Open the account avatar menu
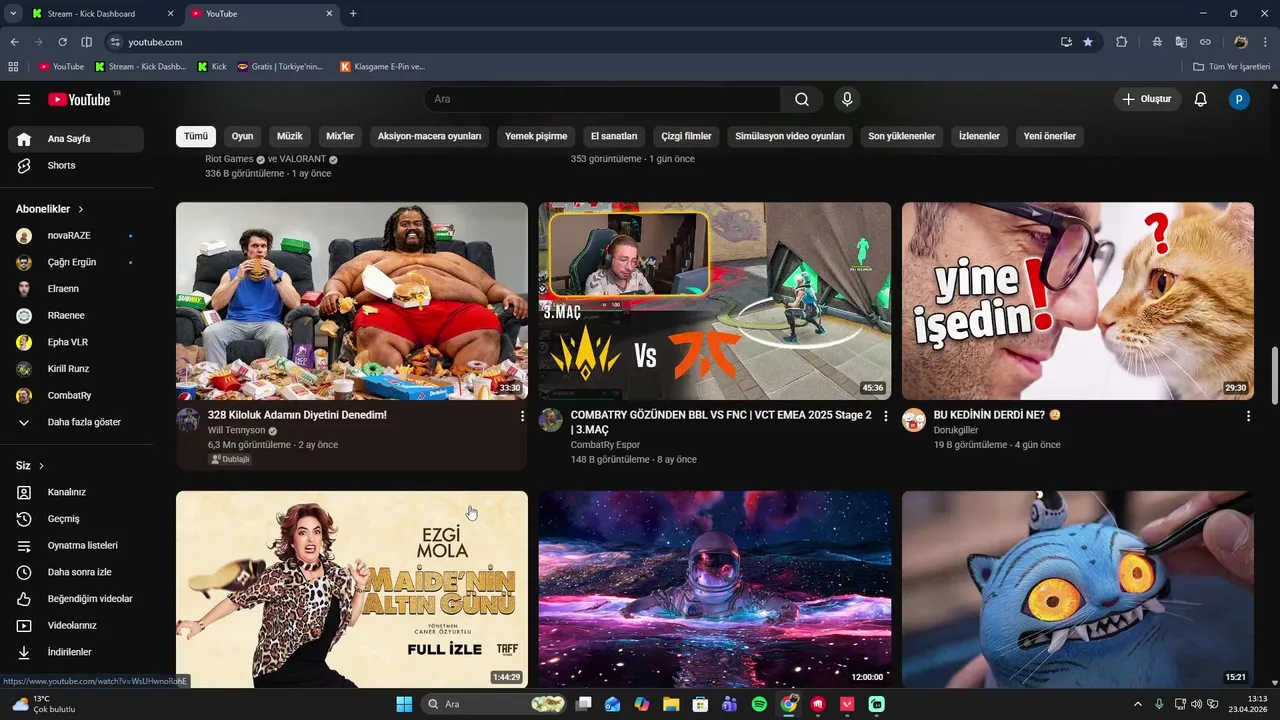The image size is (1280, 720). coord(1239,99)
